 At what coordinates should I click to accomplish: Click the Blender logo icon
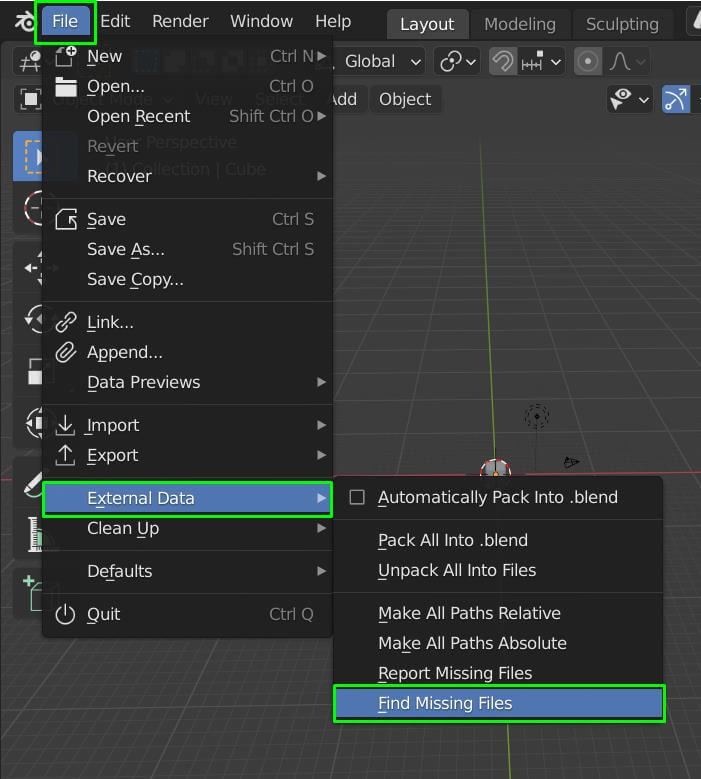tap(22, 22)
